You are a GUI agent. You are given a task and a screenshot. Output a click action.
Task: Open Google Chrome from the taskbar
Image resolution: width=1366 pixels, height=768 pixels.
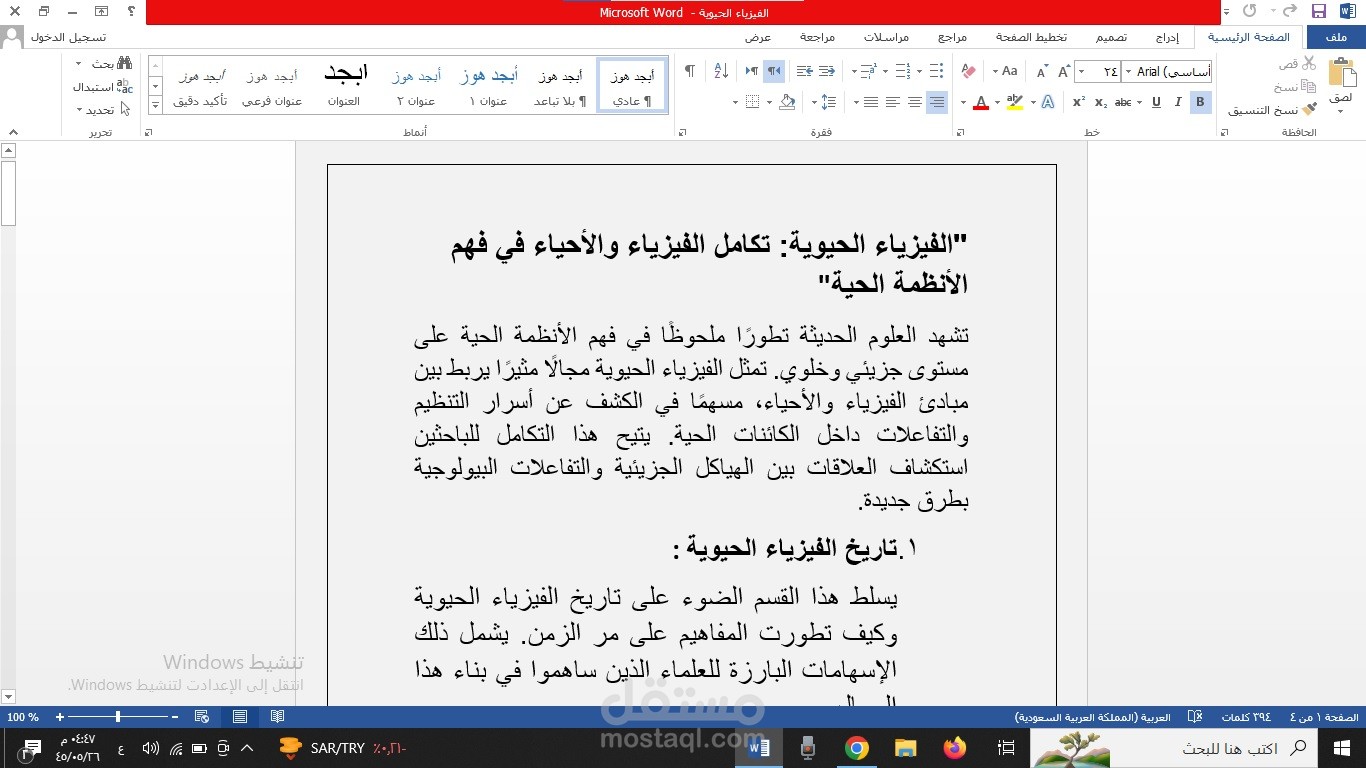[856, 748]
